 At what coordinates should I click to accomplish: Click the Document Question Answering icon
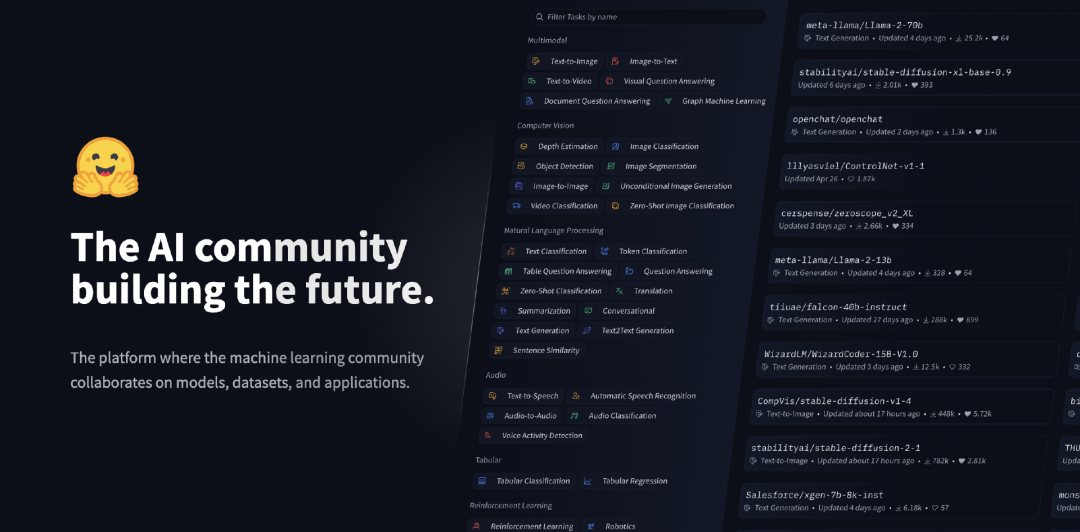(529, 101)
